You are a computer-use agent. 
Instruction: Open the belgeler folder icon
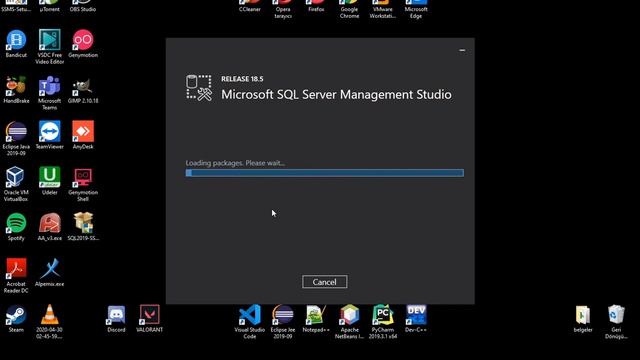coord(583,315)
